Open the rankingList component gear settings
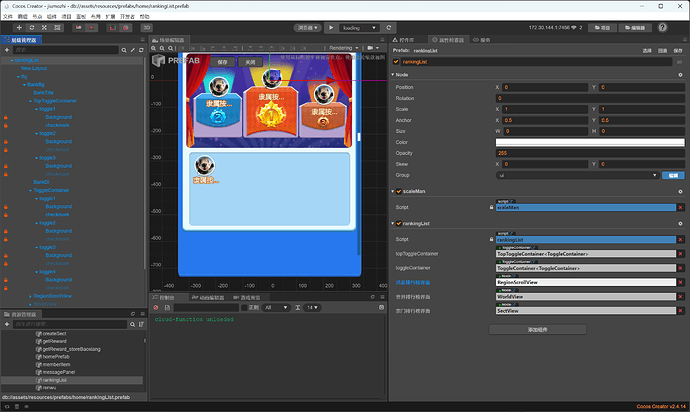This screenshot has width=690, height=412. point(679,223)
